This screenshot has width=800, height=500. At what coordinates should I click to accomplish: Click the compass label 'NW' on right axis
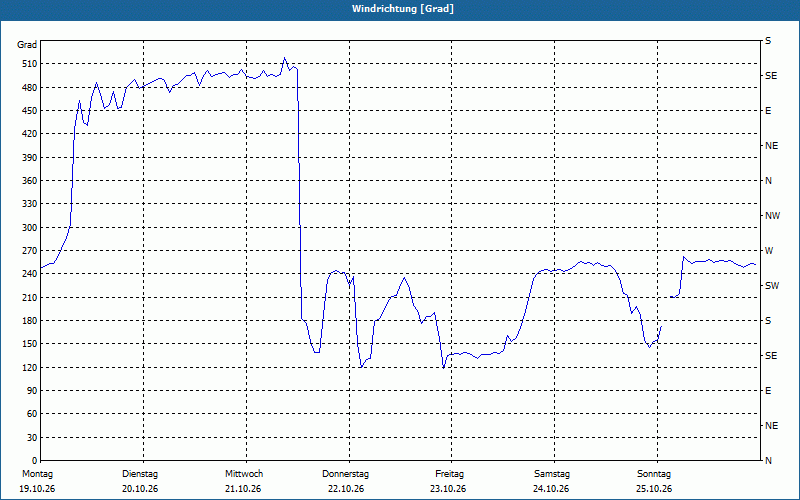772,216
